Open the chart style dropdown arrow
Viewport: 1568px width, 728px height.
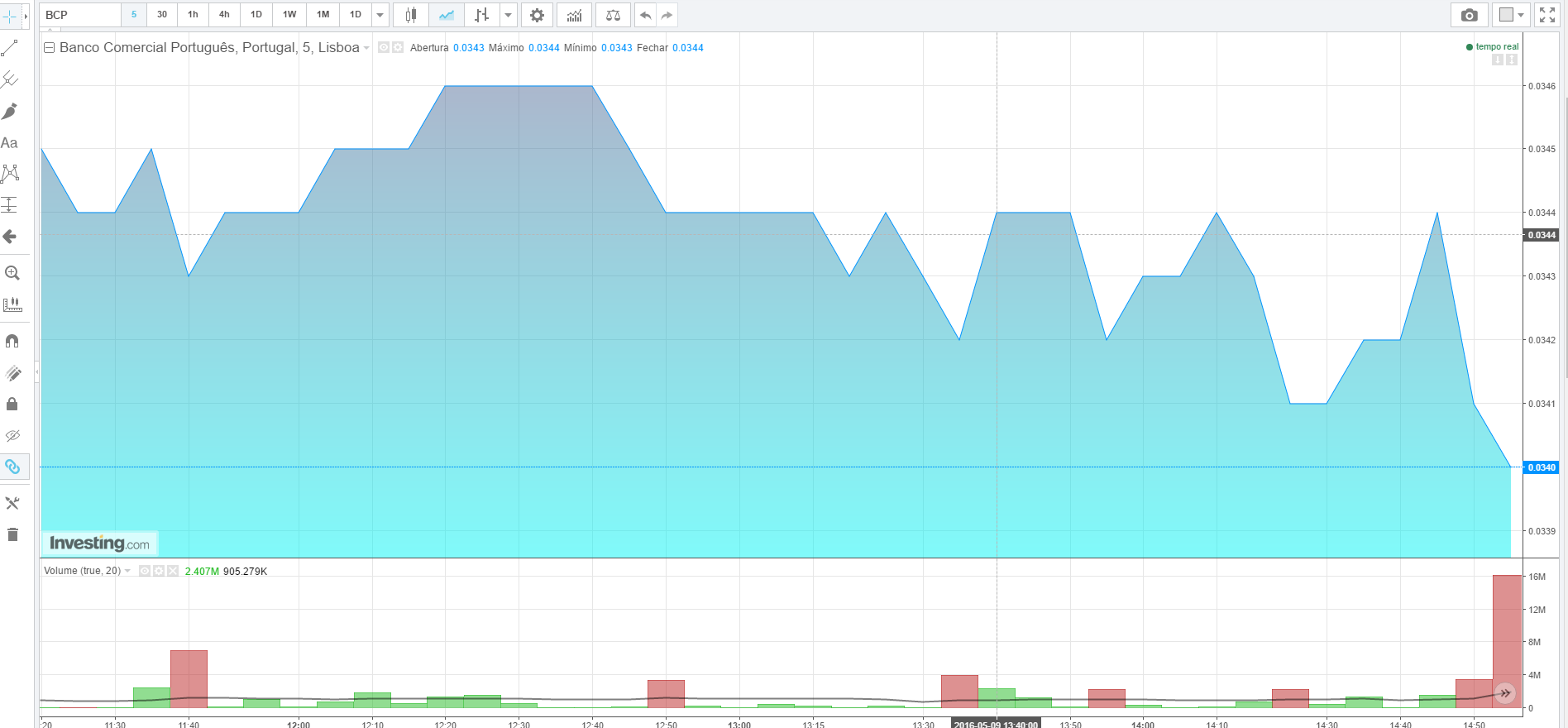point(508,15)
